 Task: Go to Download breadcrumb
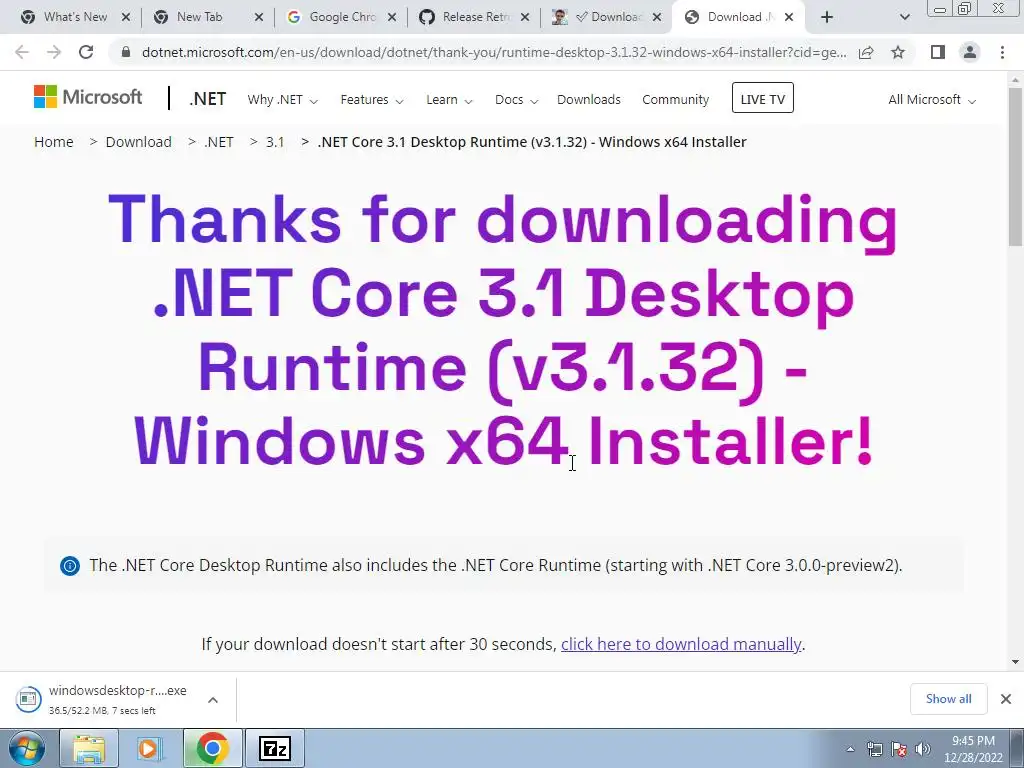point(138,142)
